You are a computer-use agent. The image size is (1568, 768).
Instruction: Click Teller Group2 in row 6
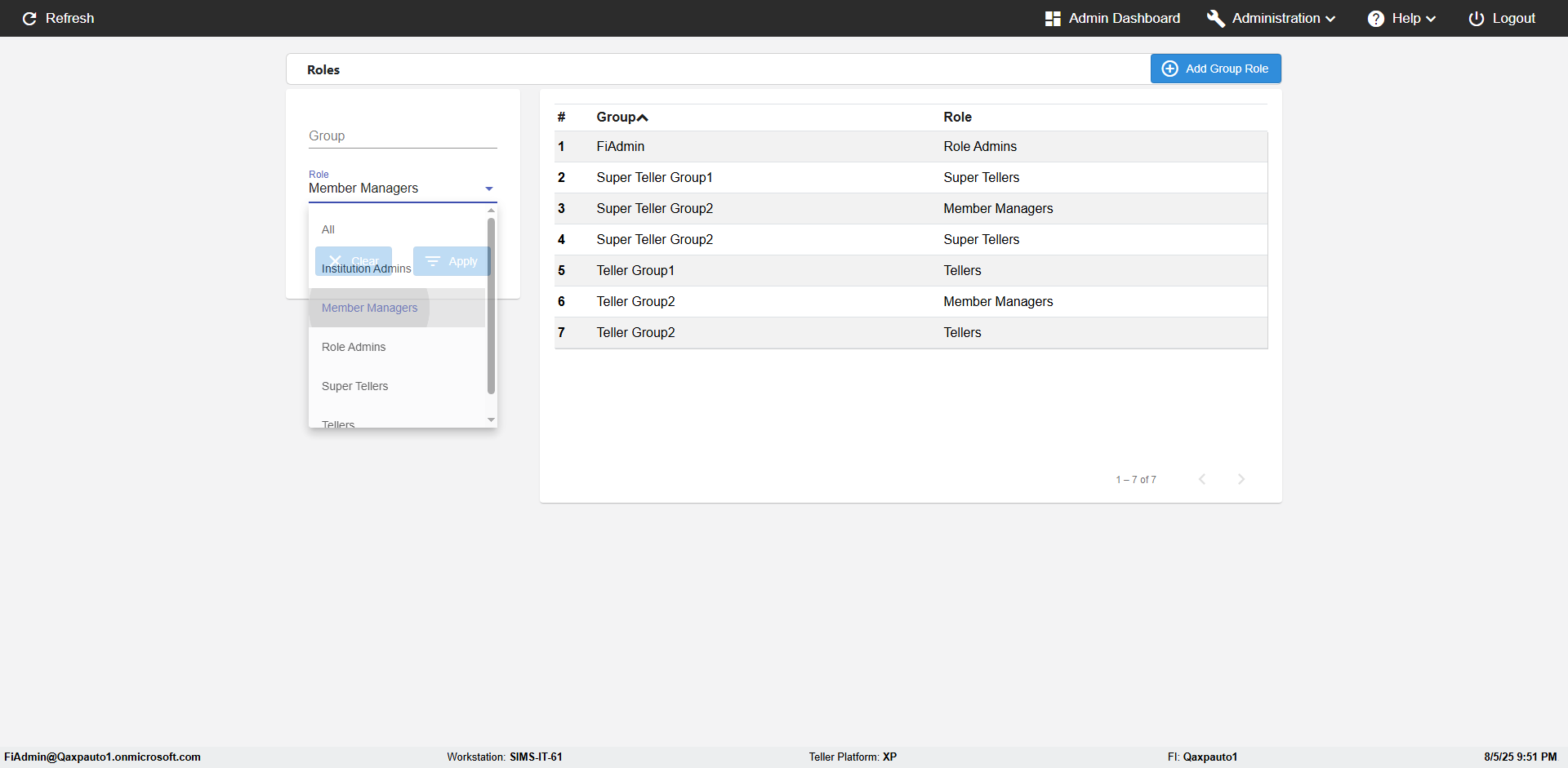635,302
